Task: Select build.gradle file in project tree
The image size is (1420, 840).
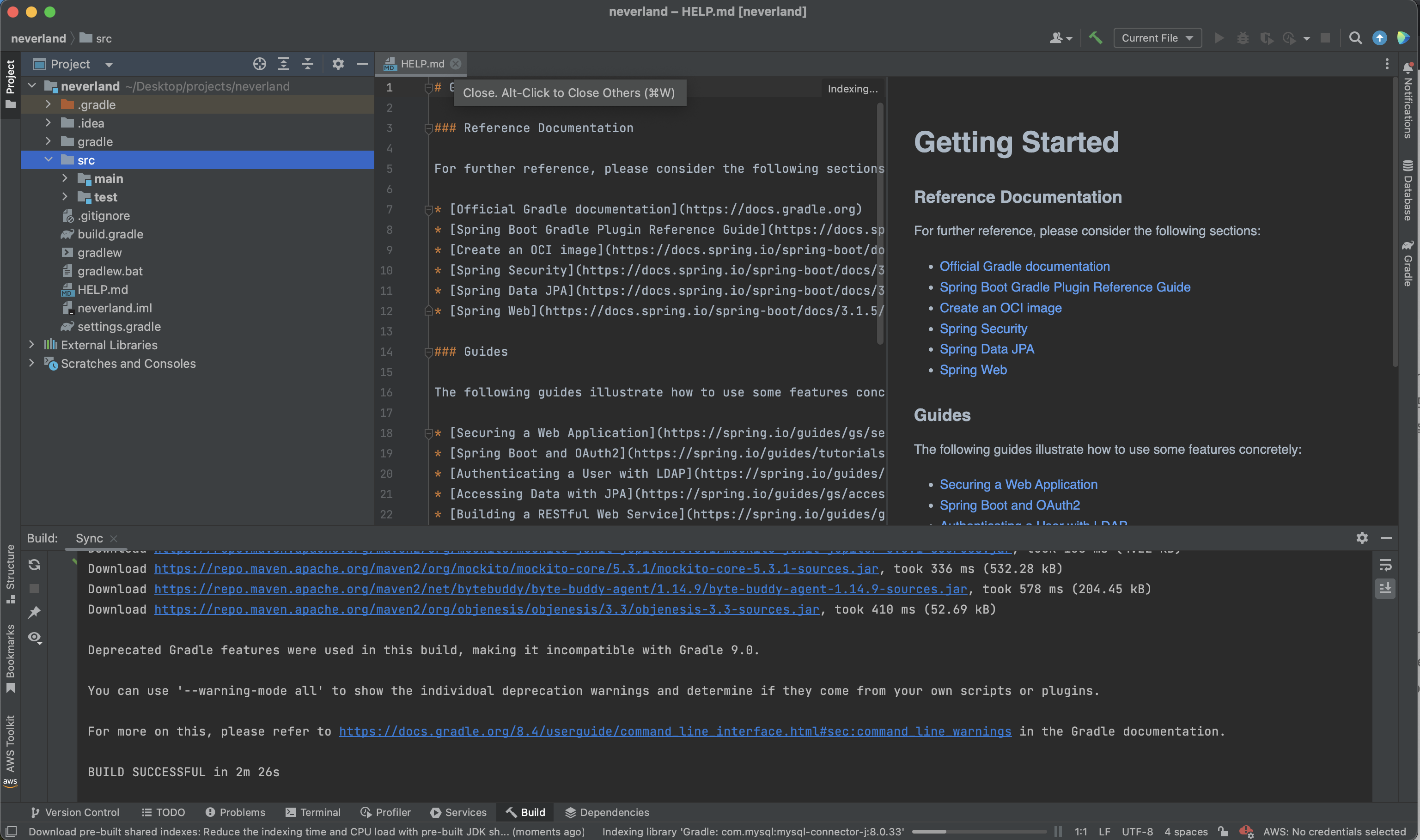Action: 110,234
